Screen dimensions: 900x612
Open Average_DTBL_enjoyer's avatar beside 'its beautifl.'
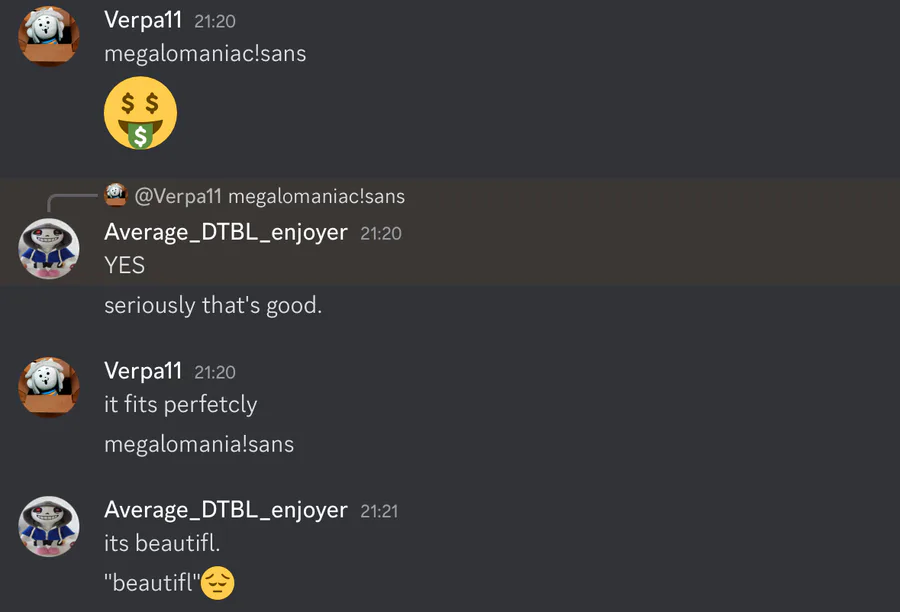pos(49,526)
